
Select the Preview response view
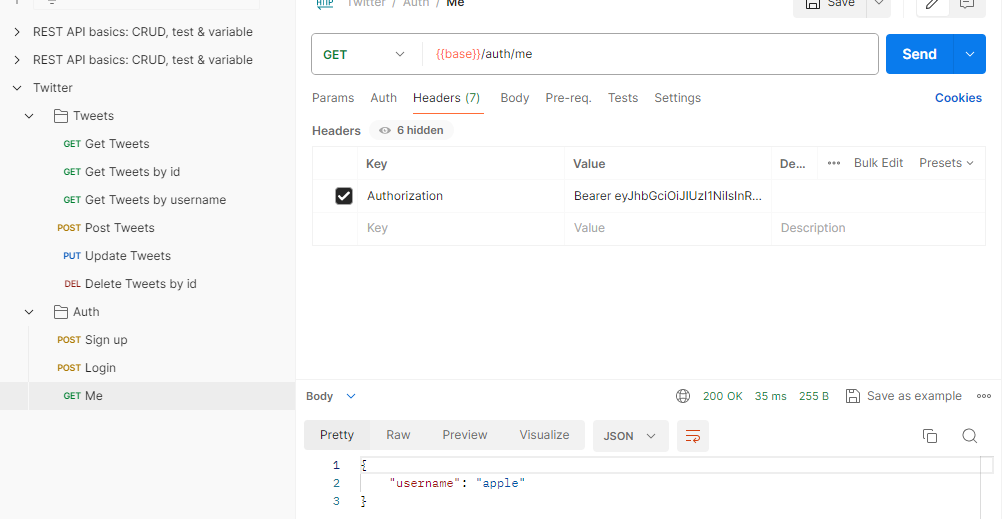tap(465, 435)
